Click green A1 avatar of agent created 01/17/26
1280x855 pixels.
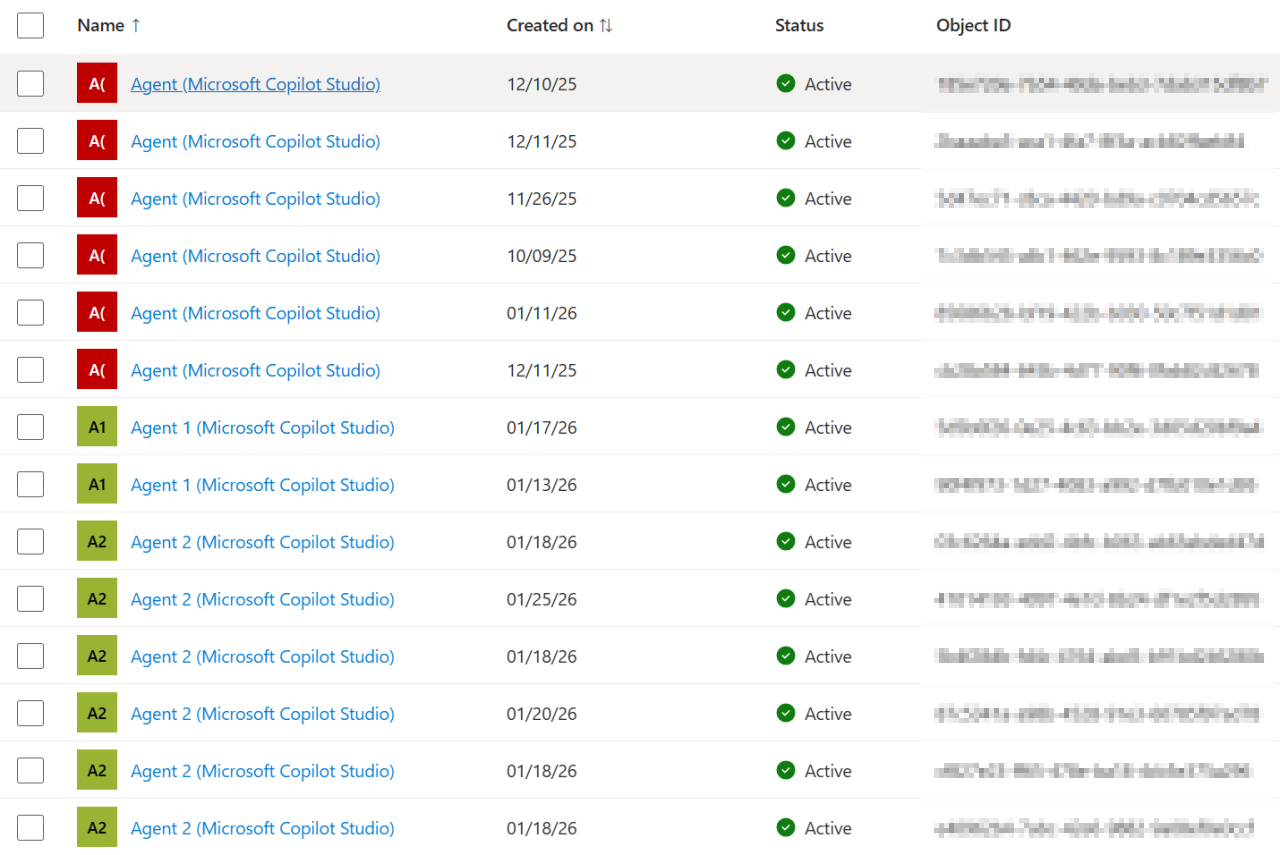pyautogui.click(x=97, y=428)
